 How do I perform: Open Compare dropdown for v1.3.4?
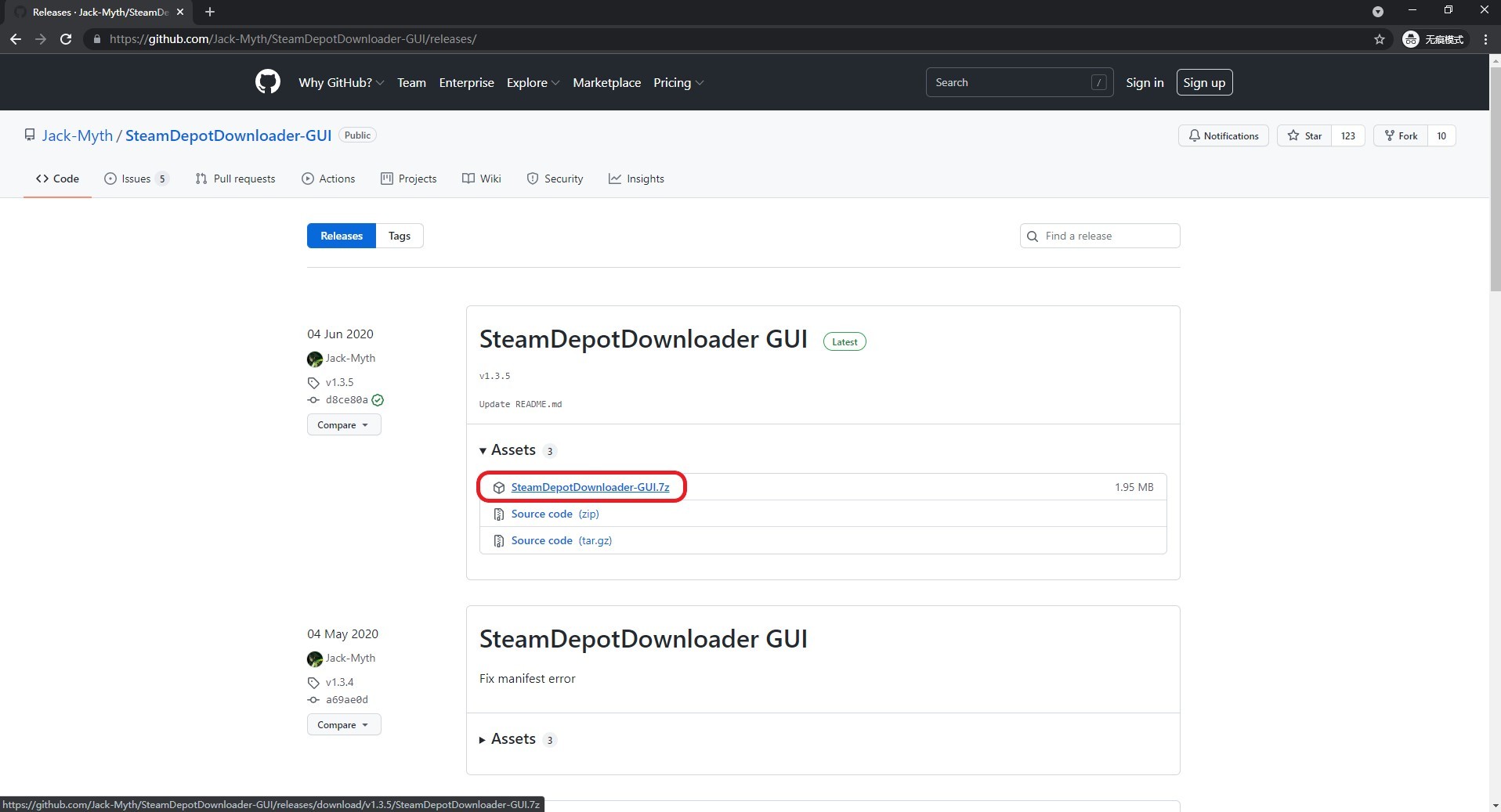(x=344, y=724)
